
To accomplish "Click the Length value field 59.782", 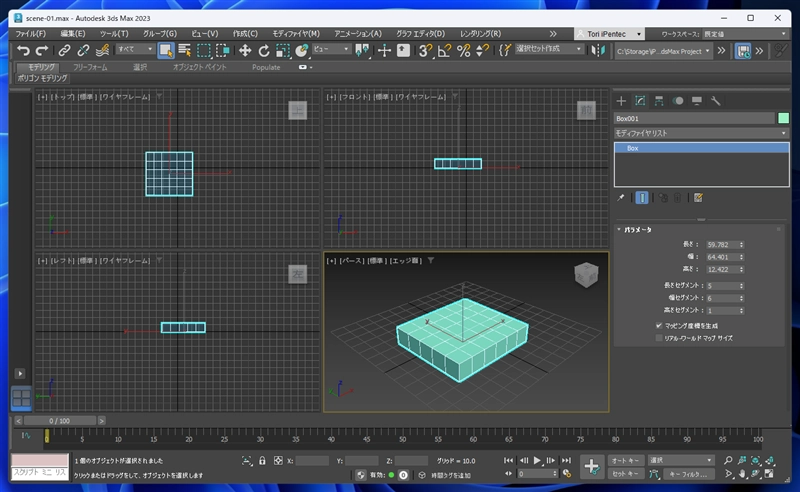I will coord(721,244).
